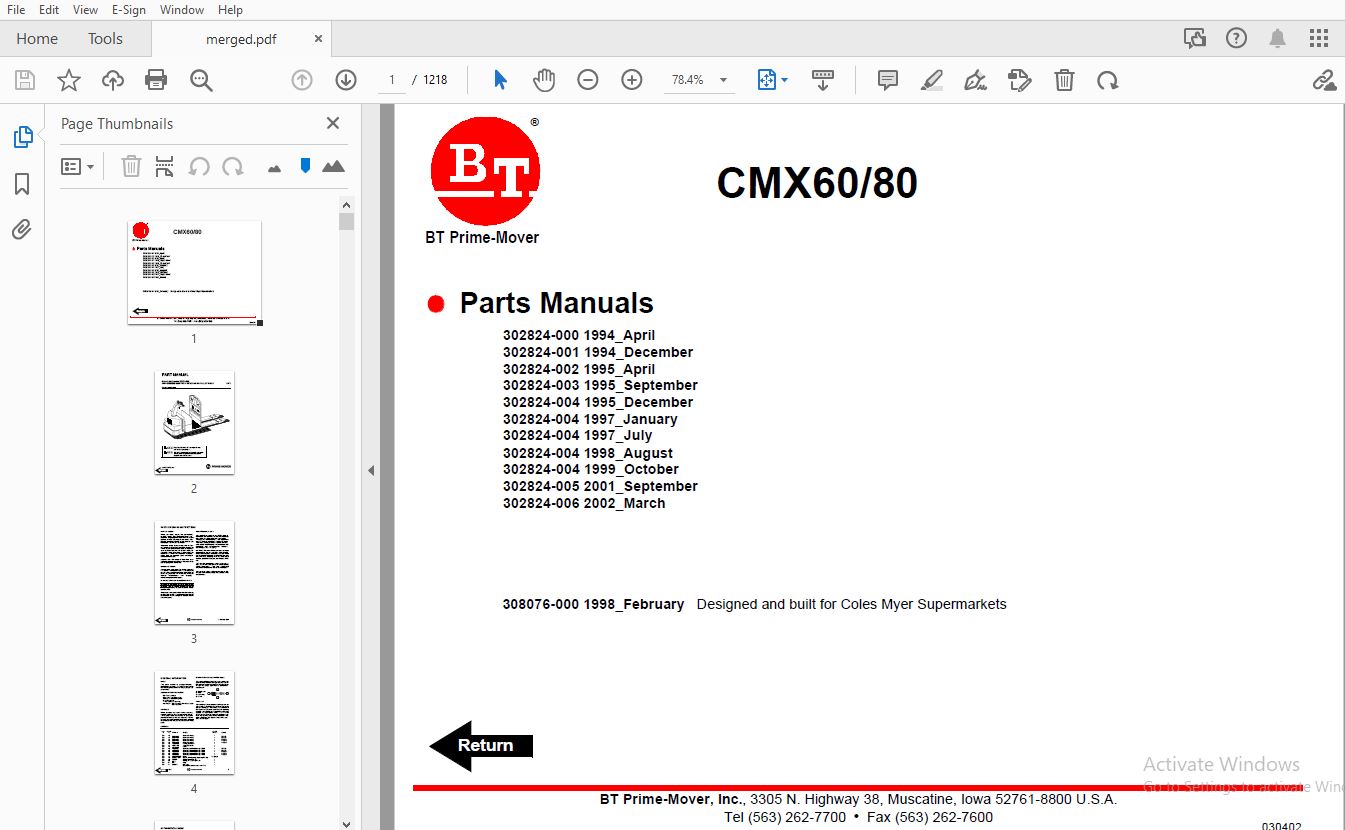Collapse the left navigation pane arrow
Screen dimensions: 1345x830
click(371, 470)
